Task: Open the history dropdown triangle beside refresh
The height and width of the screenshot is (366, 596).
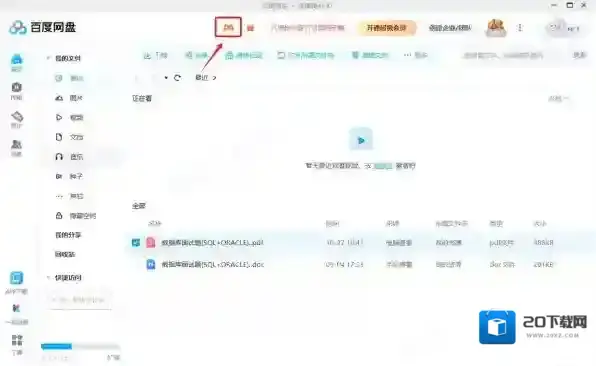Action: 166,78
